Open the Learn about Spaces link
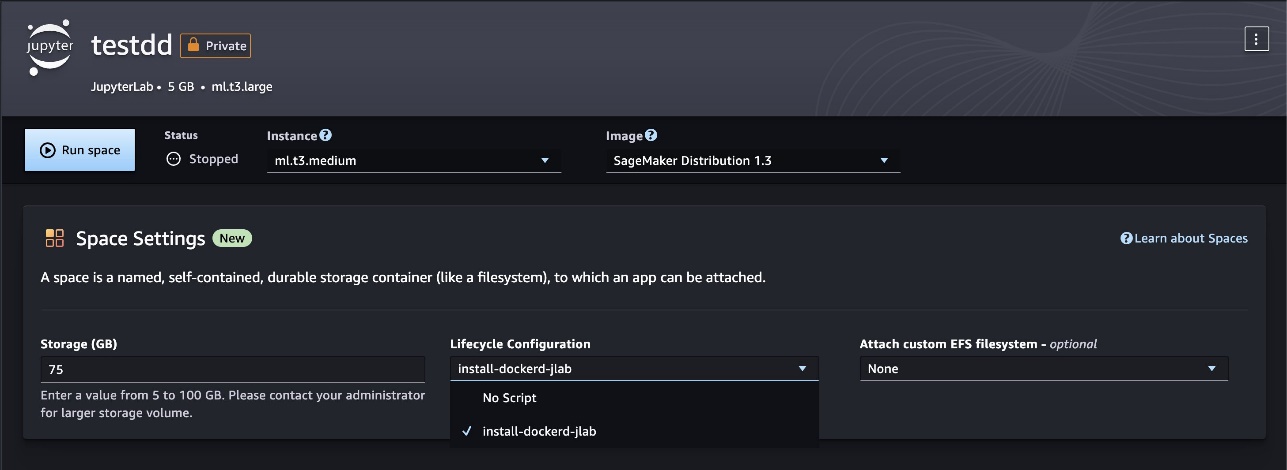This screenshot has width=1287, height=470. (x=1184, y=238)
